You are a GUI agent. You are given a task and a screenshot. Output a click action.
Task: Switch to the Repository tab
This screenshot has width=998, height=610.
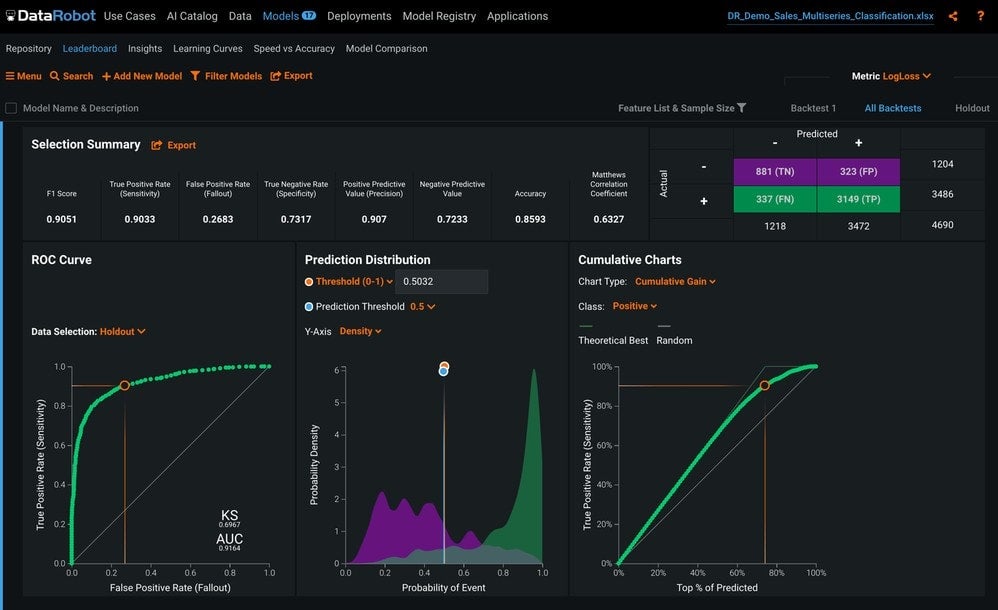29,48
